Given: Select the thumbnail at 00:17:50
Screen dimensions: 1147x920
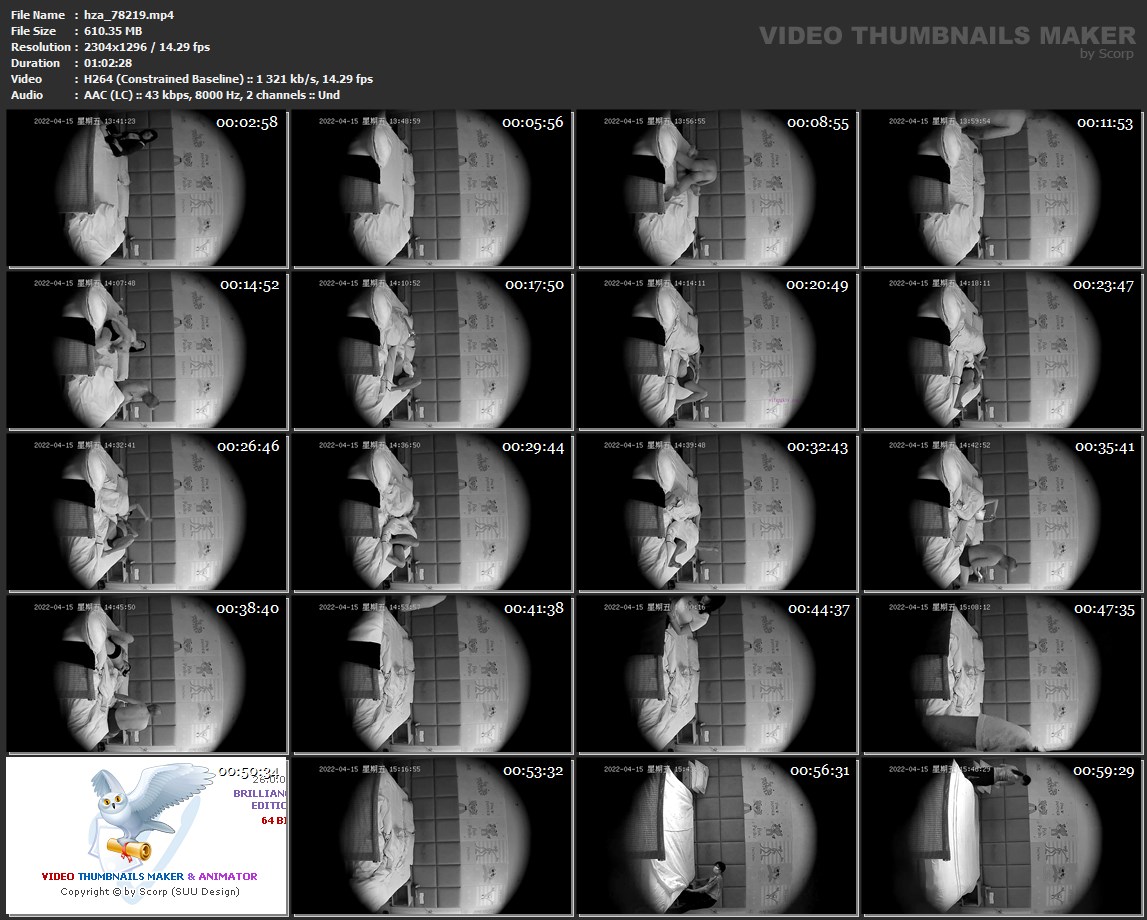Looking at the screenshot, I should pyautogui.click(x=431, y=350).
